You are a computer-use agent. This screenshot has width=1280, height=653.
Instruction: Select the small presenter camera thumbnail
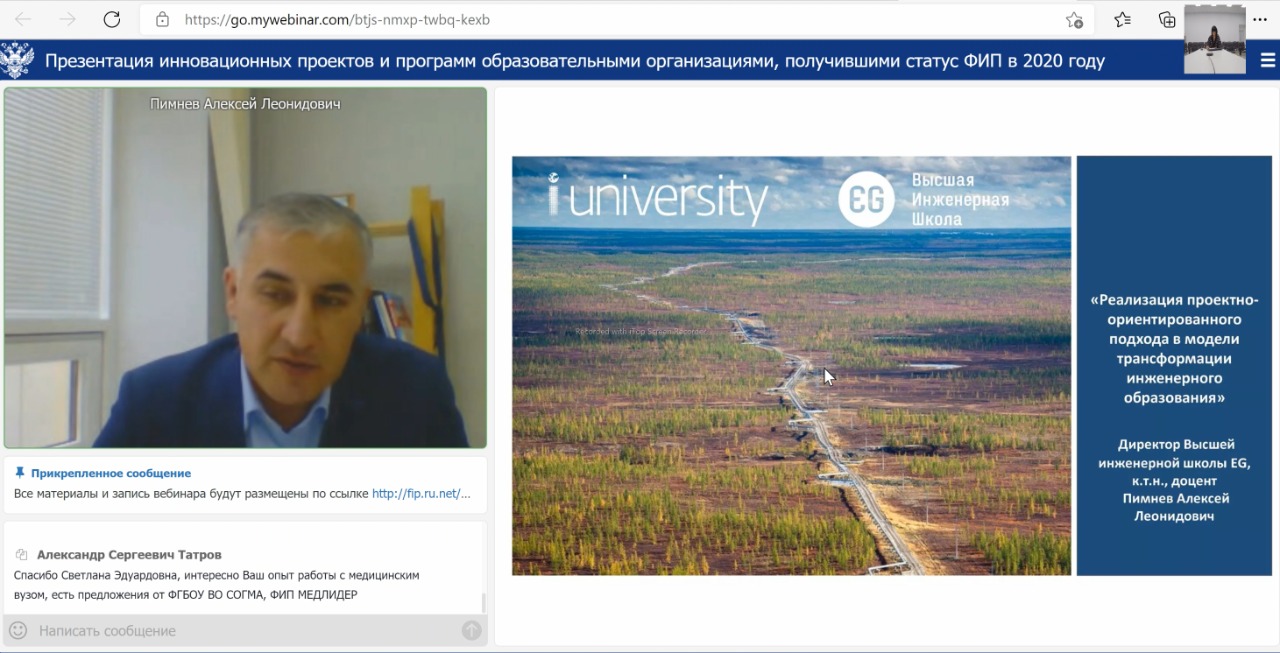click(x=1214, y=42)
